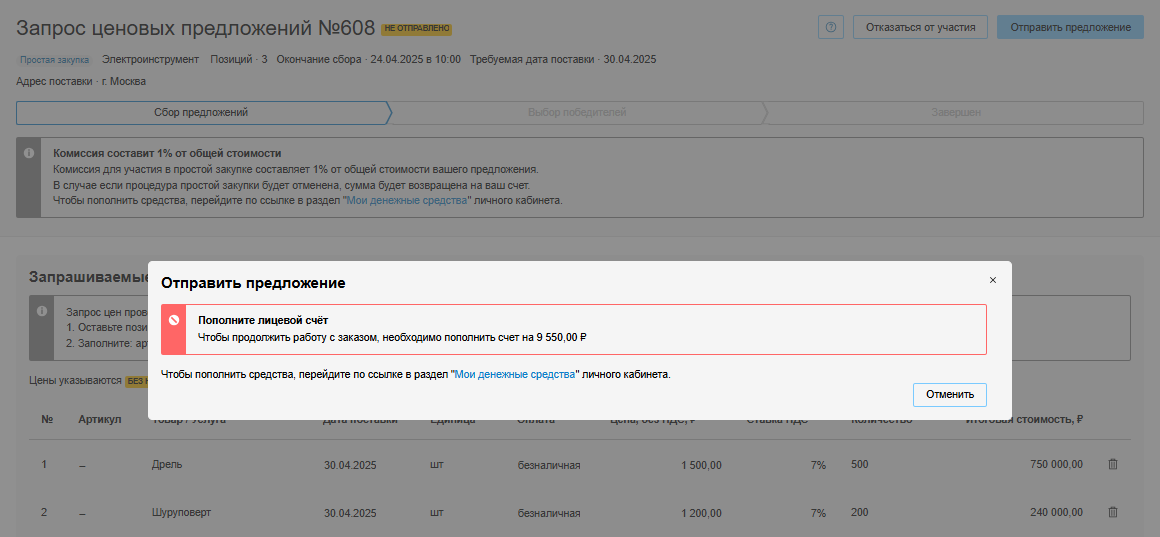Click the Простая закупка tag
The width and height of the screenshot is (1160, 537).
55,60
